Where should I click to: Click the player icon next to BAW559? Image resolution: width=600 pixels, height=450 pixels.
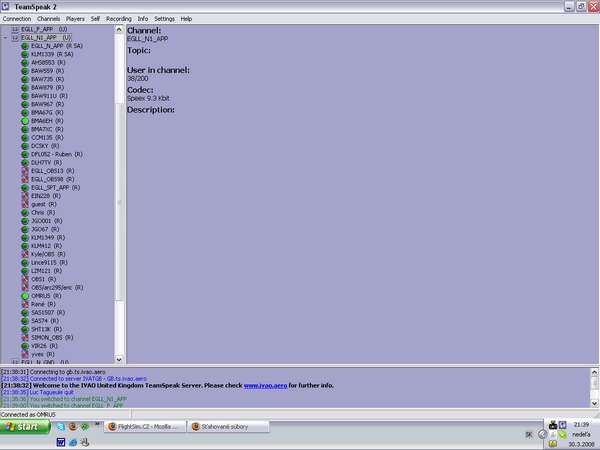(25, 71)
